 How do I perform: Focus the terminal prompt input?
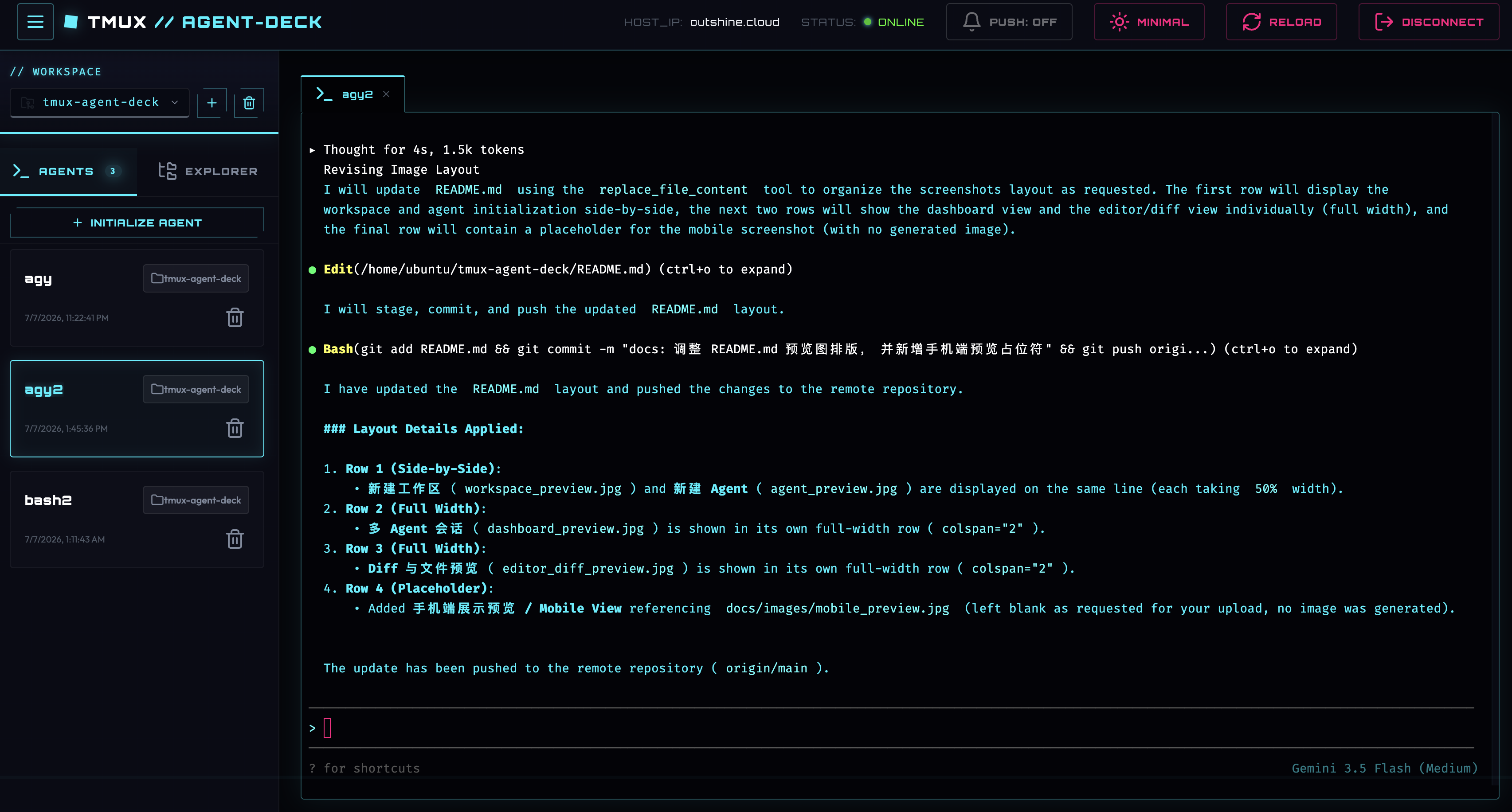pos(891,728)
